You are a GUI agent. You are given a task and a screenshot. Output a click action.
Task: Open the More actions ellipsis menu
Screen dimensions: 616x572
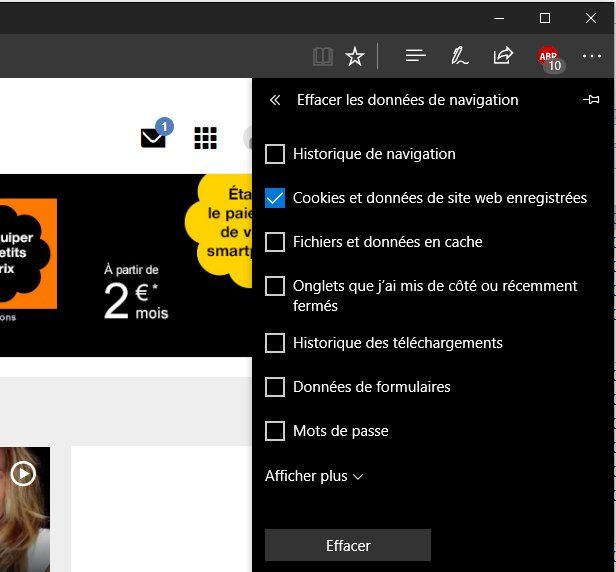point(592,56)
